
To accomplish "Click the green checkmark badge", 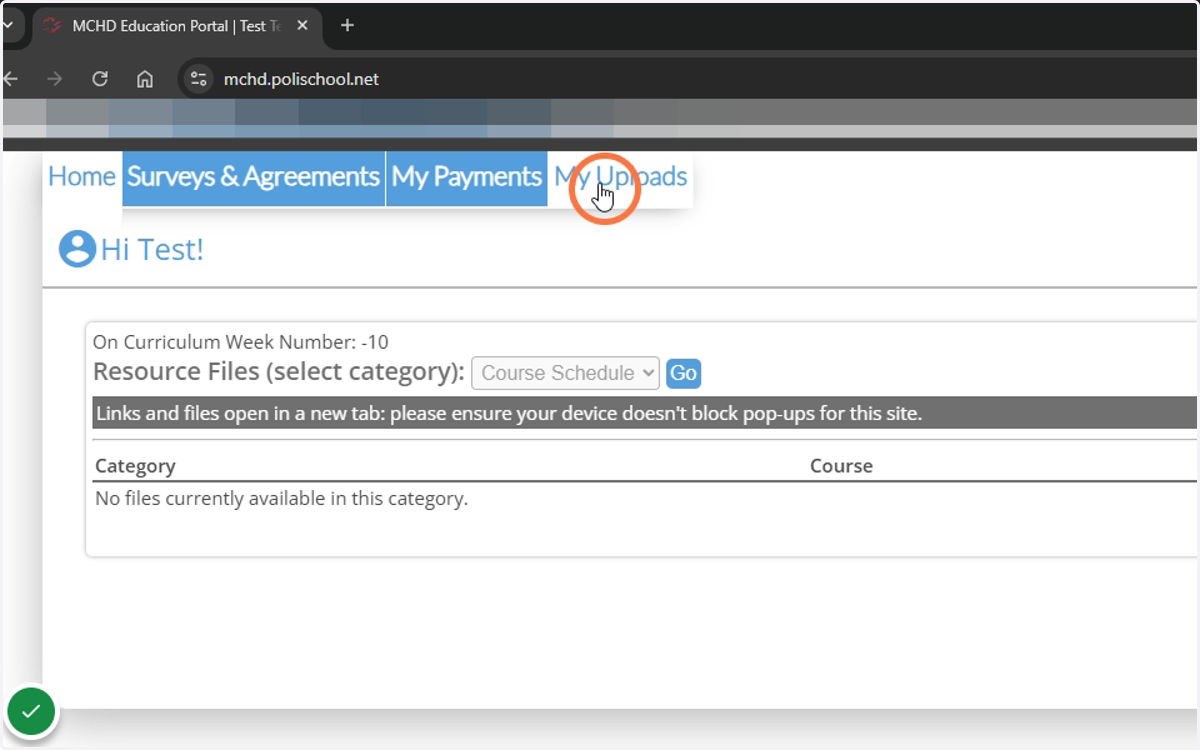I will tap(32, 712).
